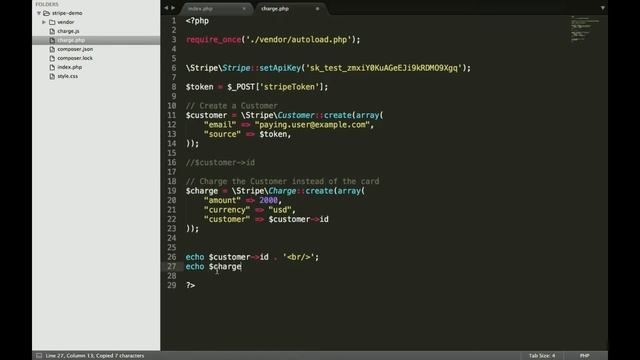Click line number 19 in gutter
This screenshot has width=640, height=360.
pos(172,191)
